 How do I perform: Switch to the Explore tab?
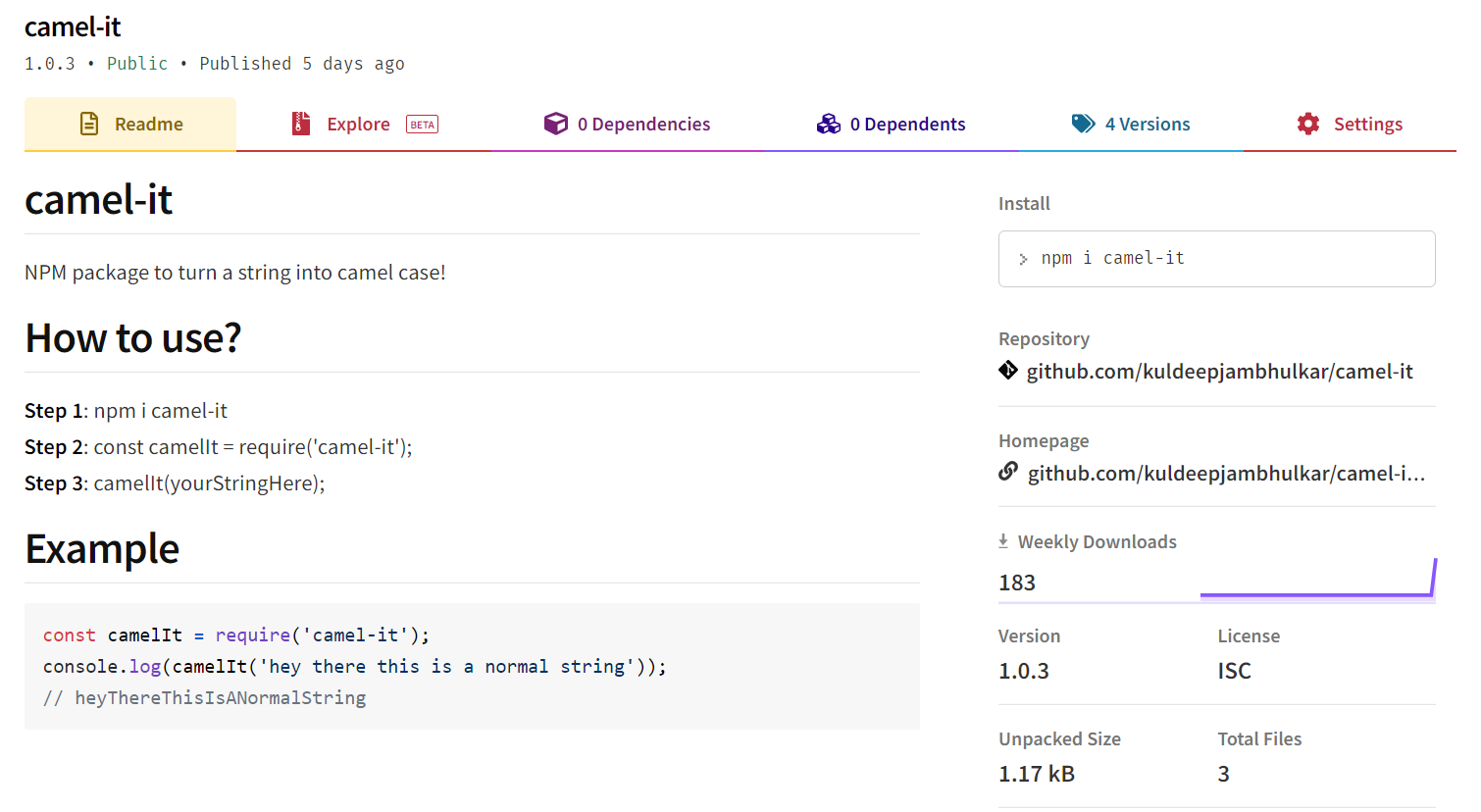point(364,125)
